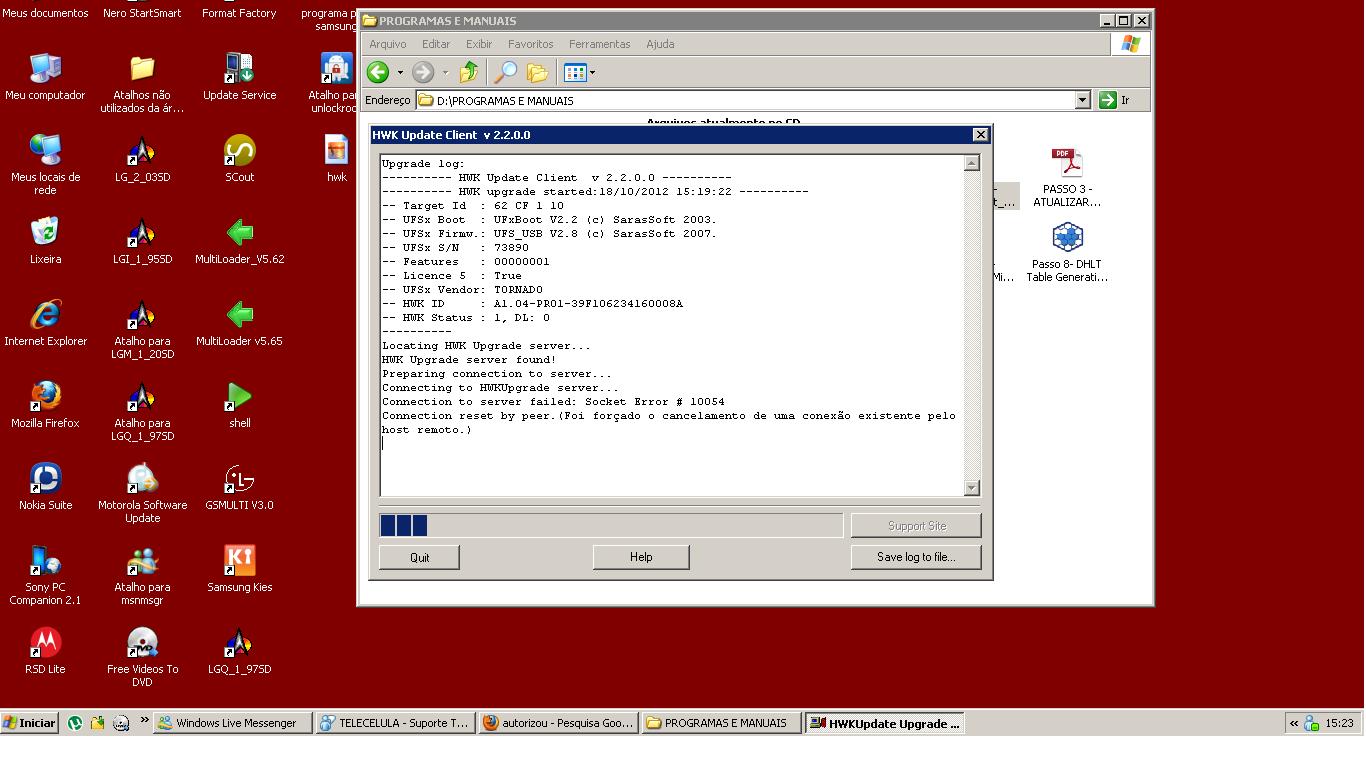Launch Mozilla Firefox desktop shortcut

[45, 405]
